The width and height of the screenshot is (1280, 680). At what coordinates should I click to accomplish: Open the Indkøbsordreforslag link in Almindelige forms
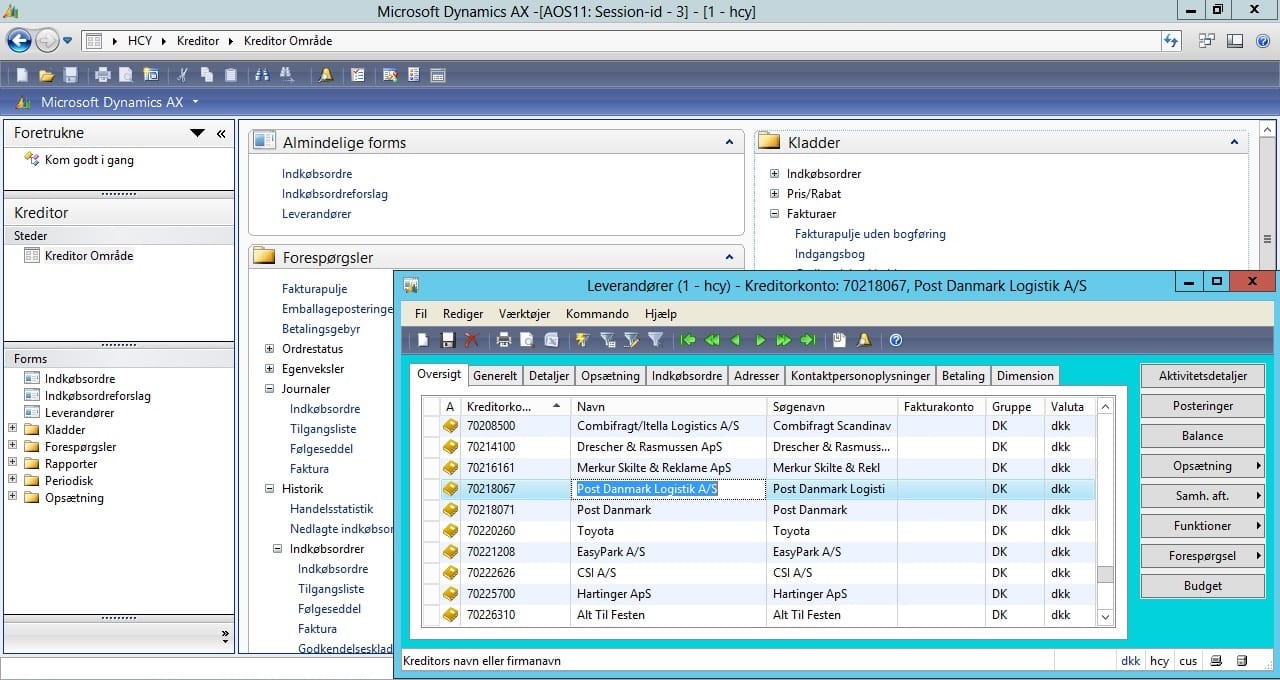pyautogui.click(x=335, y=194)
